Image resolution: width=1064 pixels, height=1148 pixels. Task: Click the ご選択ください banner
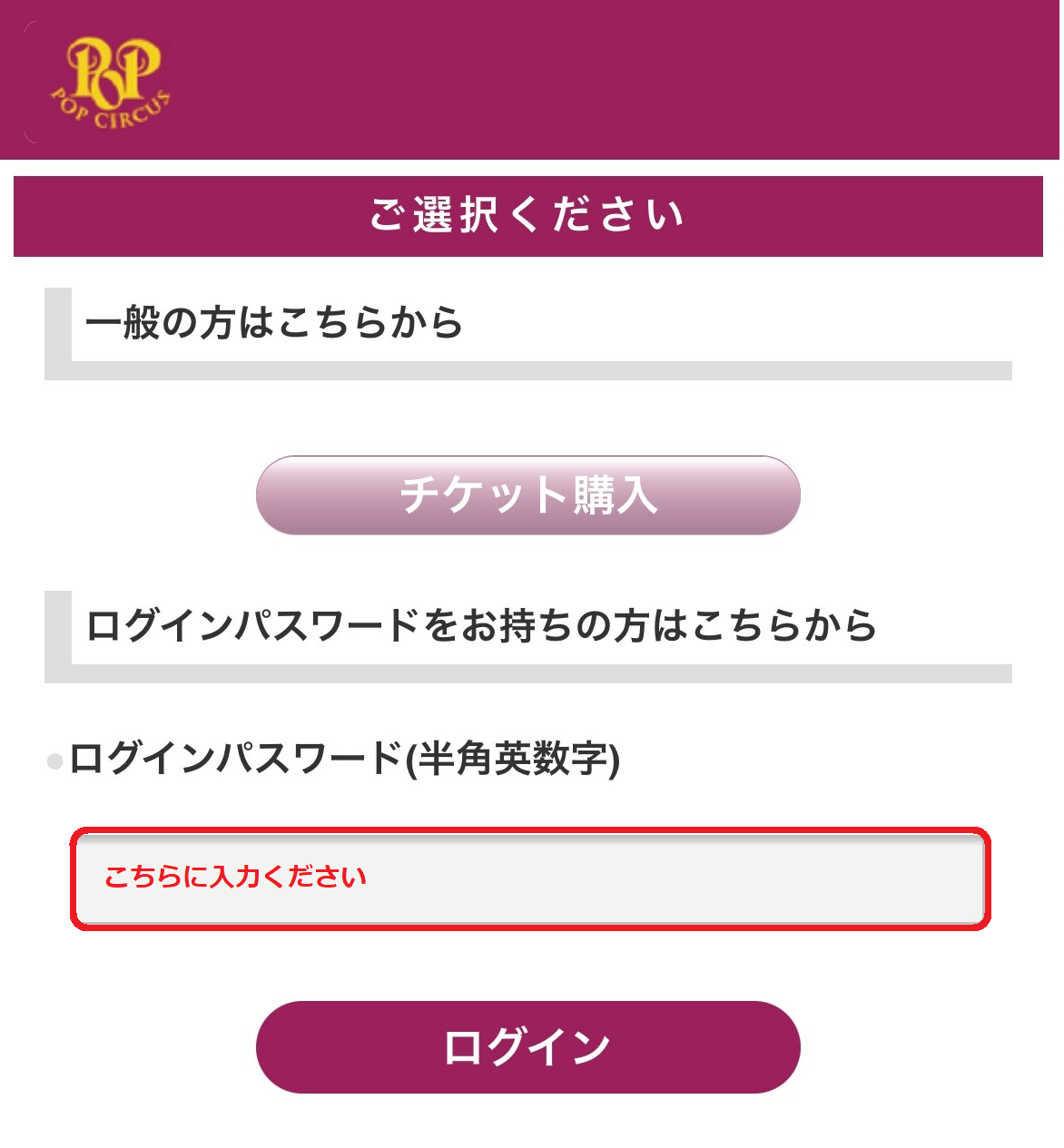point(527,216)
